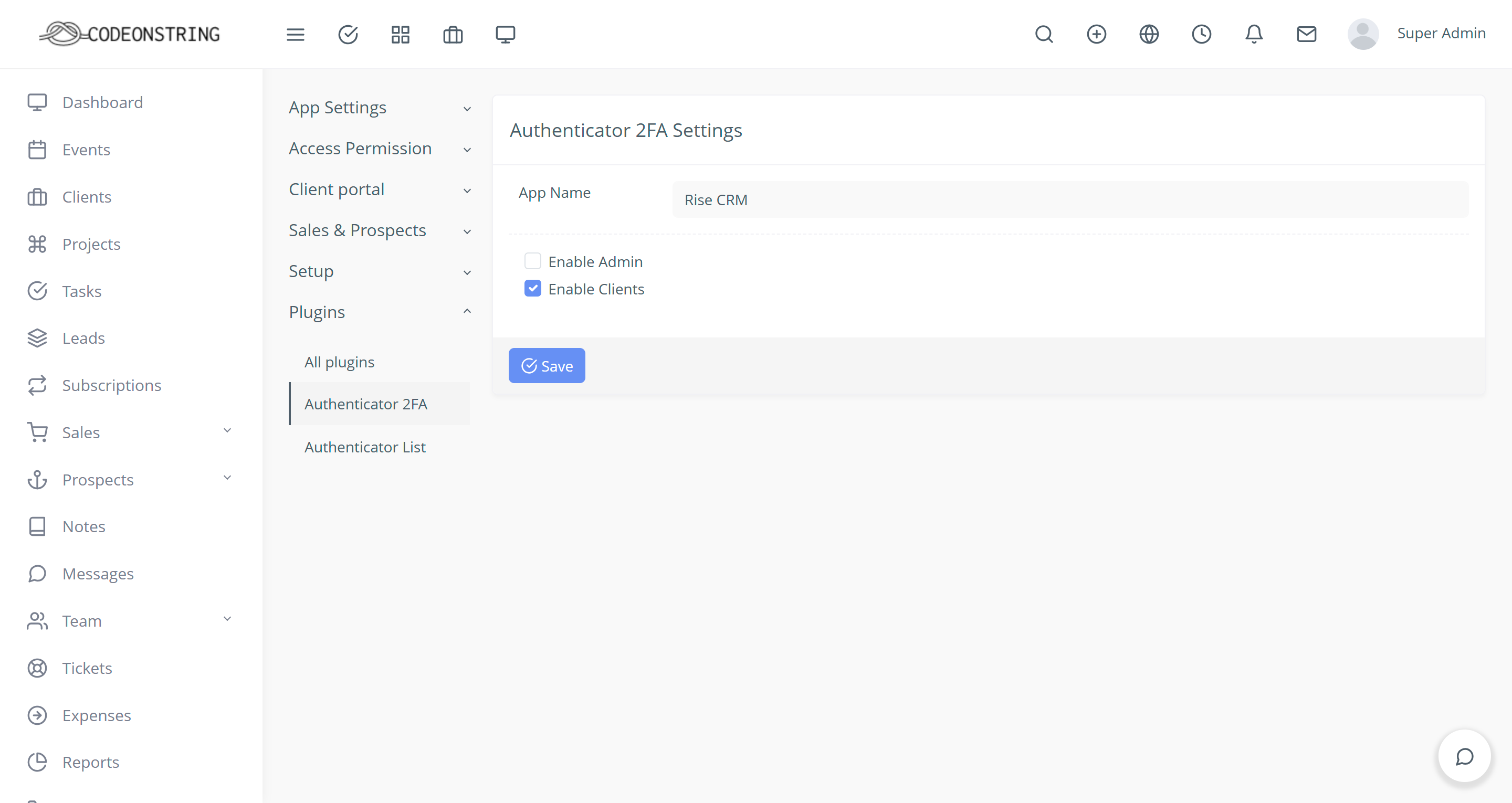1512x803 pixels.
Task: Click the Dashboard monitor icon in sidebar
Action: point(37,102)
